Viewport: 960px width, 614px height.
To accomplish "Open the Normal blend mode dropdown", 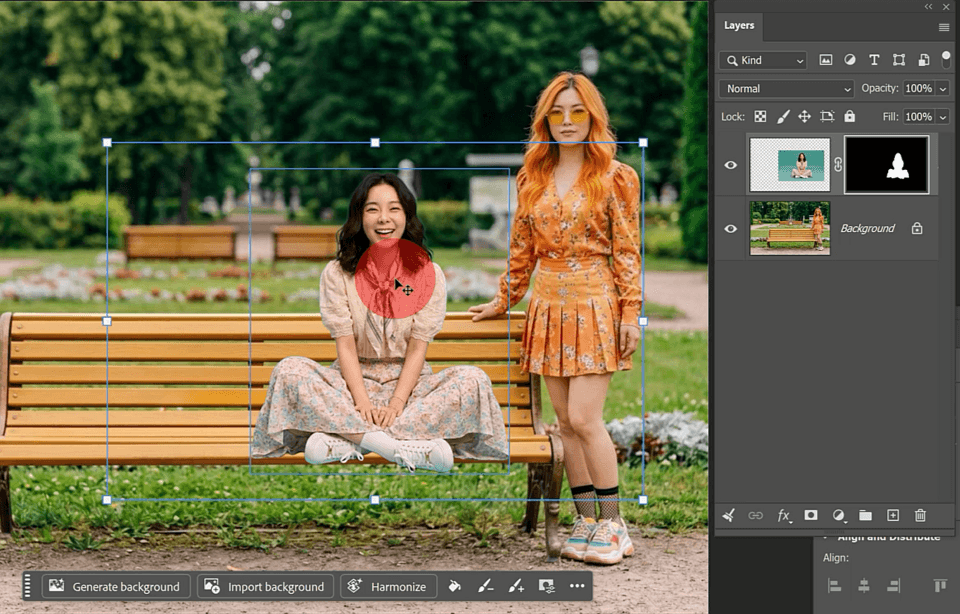I will coord(786,89).
